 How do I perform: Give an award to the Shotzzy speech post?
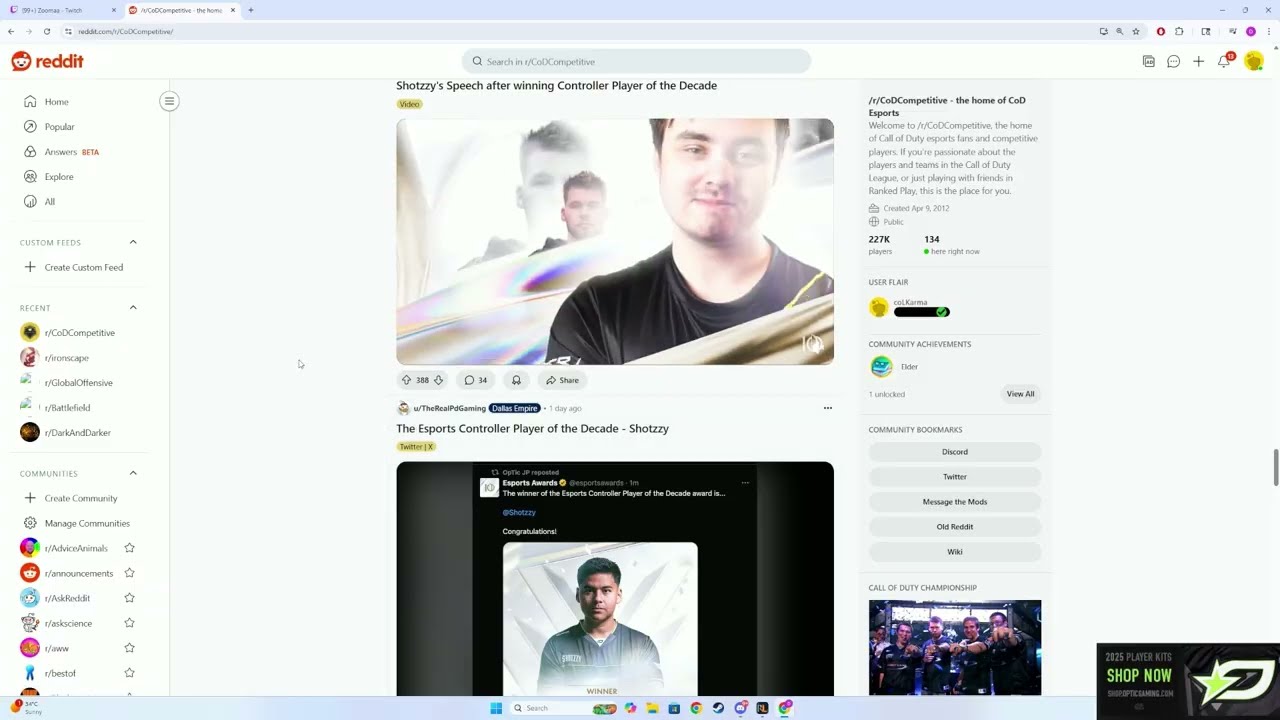coord(516,380)
